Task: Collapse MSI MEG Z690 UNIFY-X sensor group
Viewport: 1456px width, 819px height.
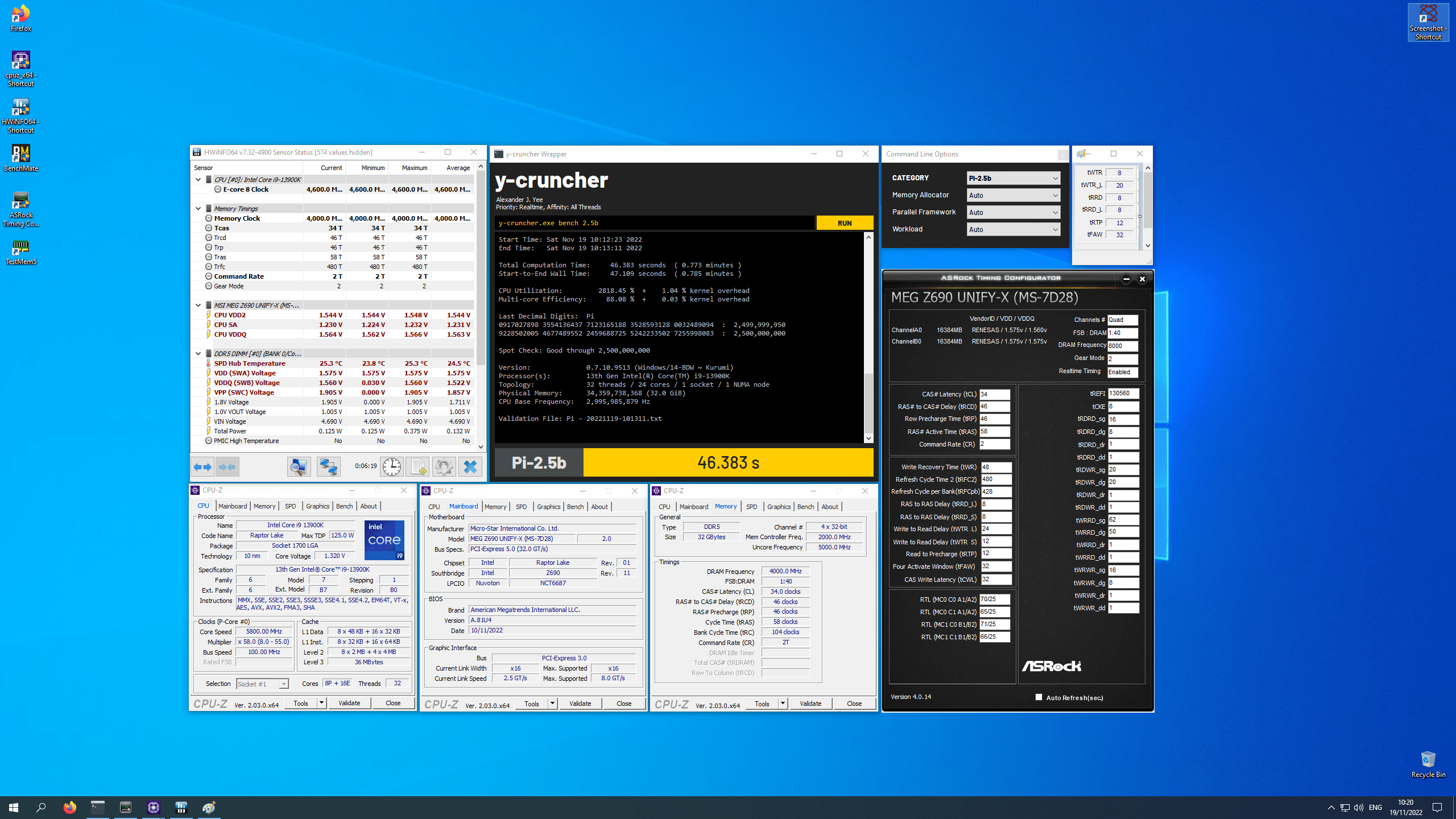Action: pyautogui.click(x=198, y=305)
